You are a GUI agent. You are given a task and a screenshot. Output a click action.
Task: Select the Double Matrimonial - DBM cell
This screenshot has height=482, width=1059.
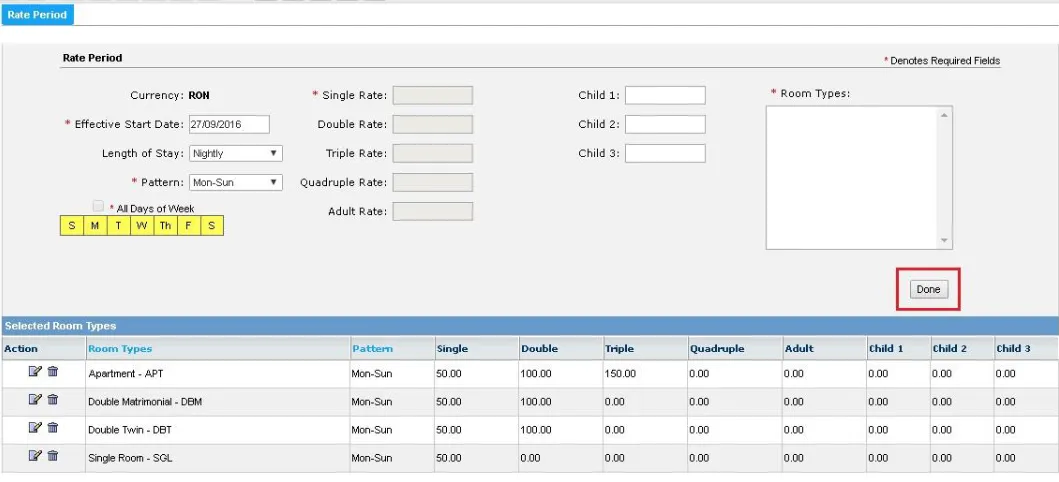click(x=217, y=402)
